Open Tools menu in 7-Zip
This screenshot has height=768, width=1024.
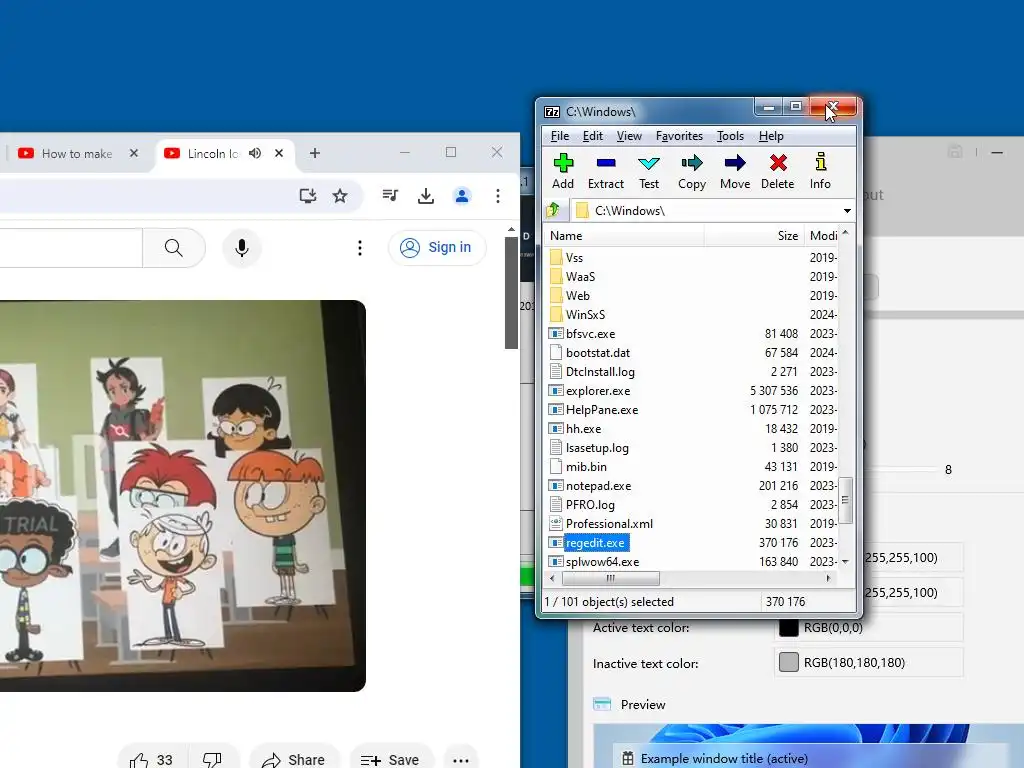click(730, 136)
